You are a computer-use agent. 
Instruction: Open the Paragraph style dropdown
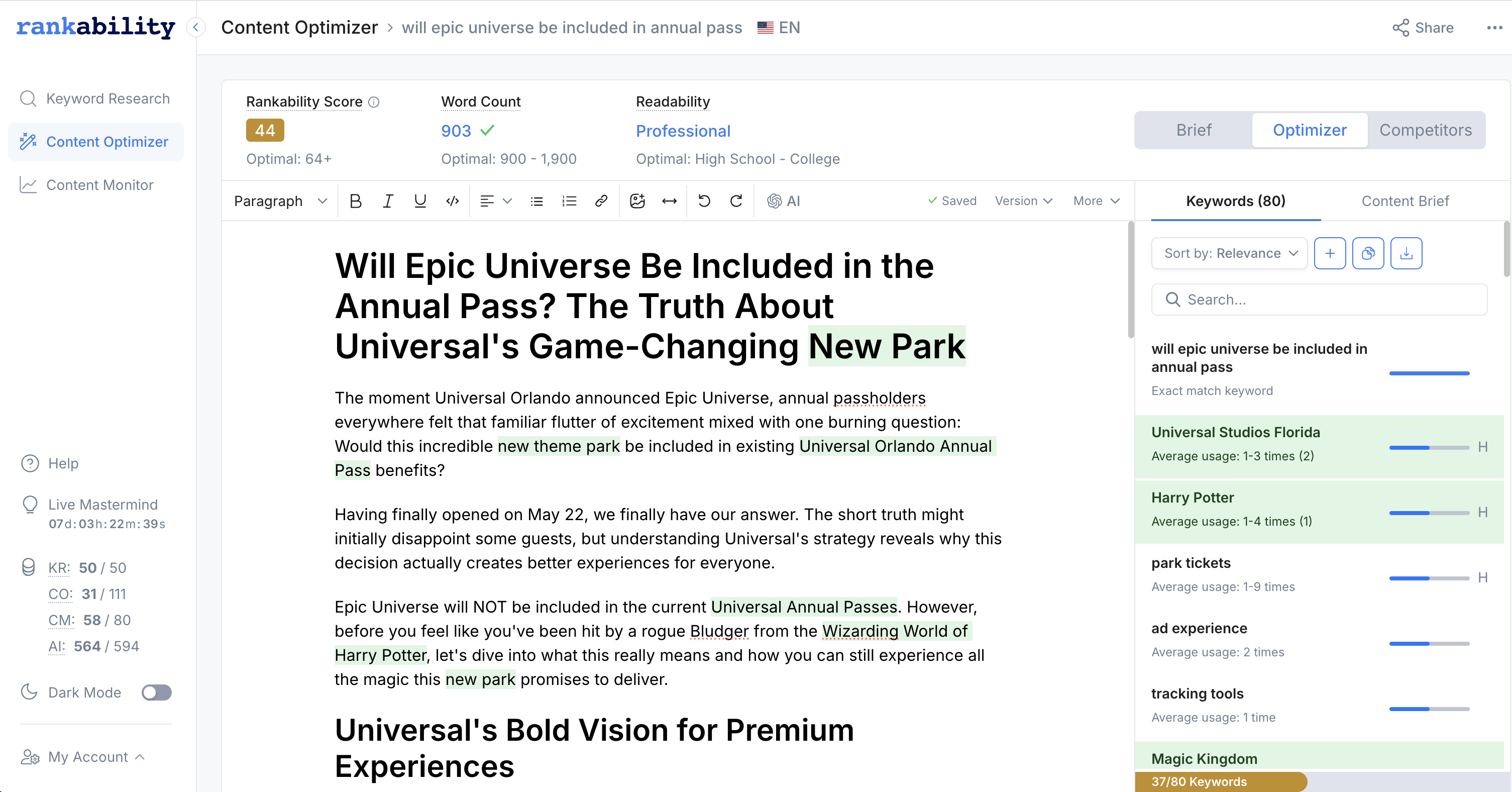point(280,201)
